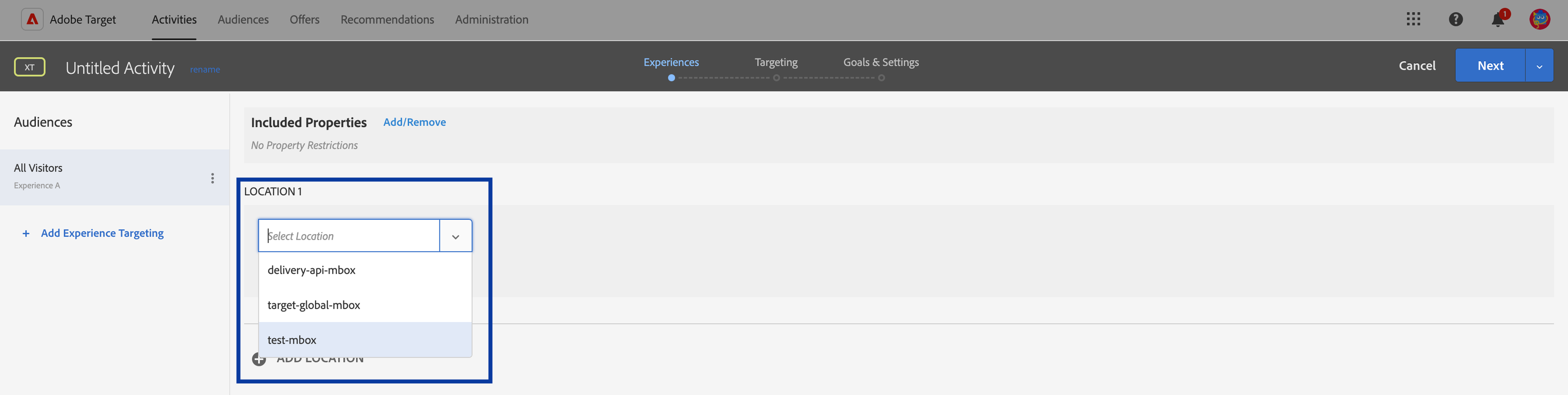Click the Adobe Target logo icon
The height and width of the screenshot is (395, 1568).
(32, 19)
